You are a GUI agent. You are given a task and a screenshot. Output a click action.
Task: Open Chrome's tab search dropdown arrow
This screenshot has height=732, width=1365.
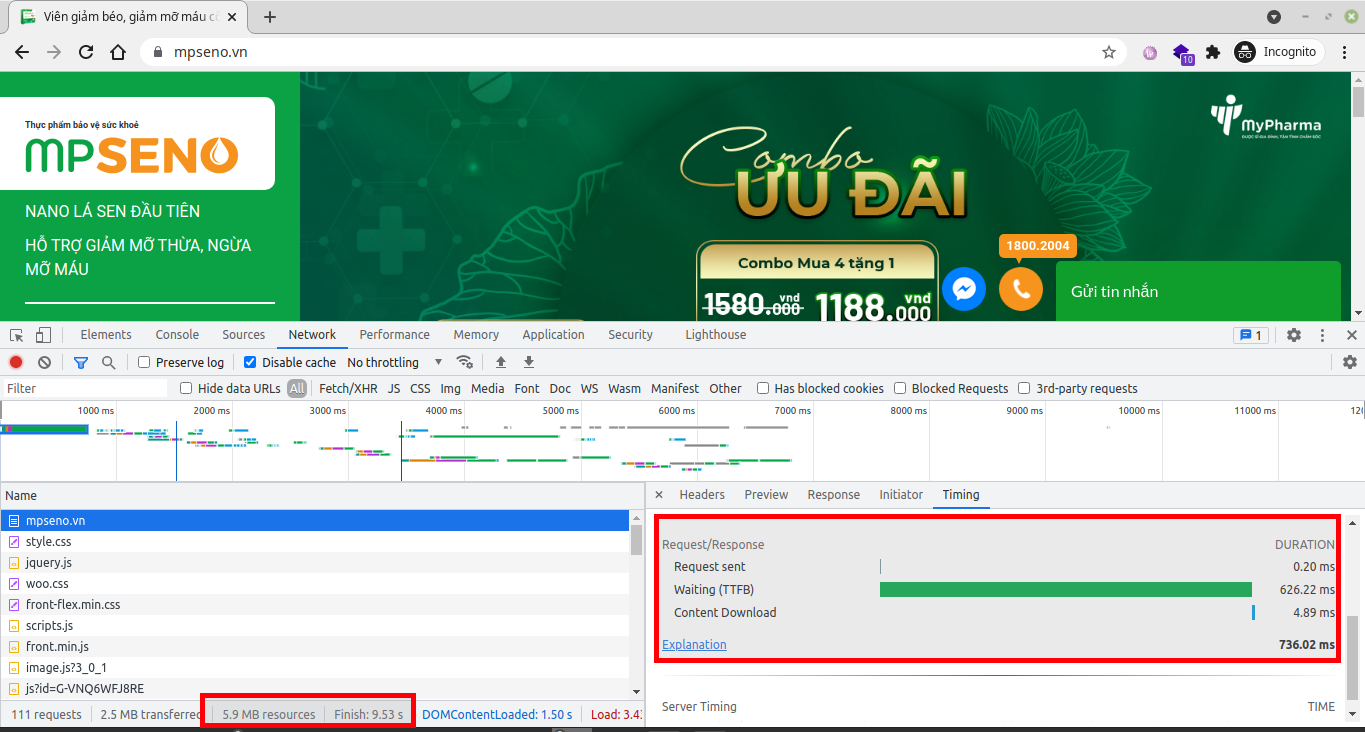point(1274,17)
